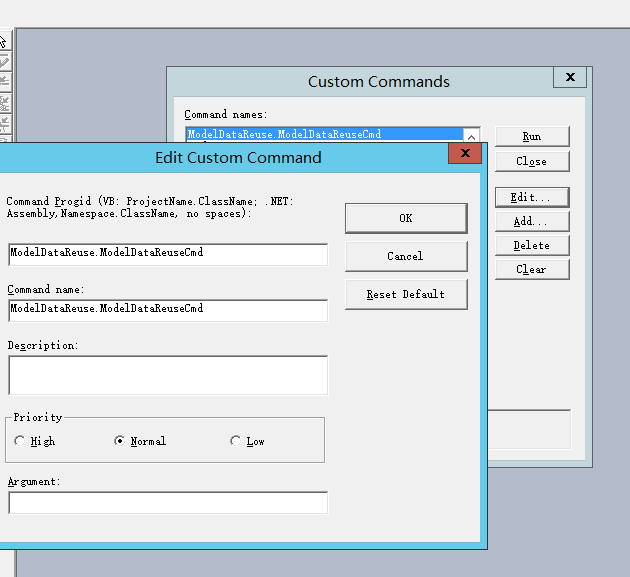Close the Custom Commands window
The image size is (630, 577).
click(570, 77)
